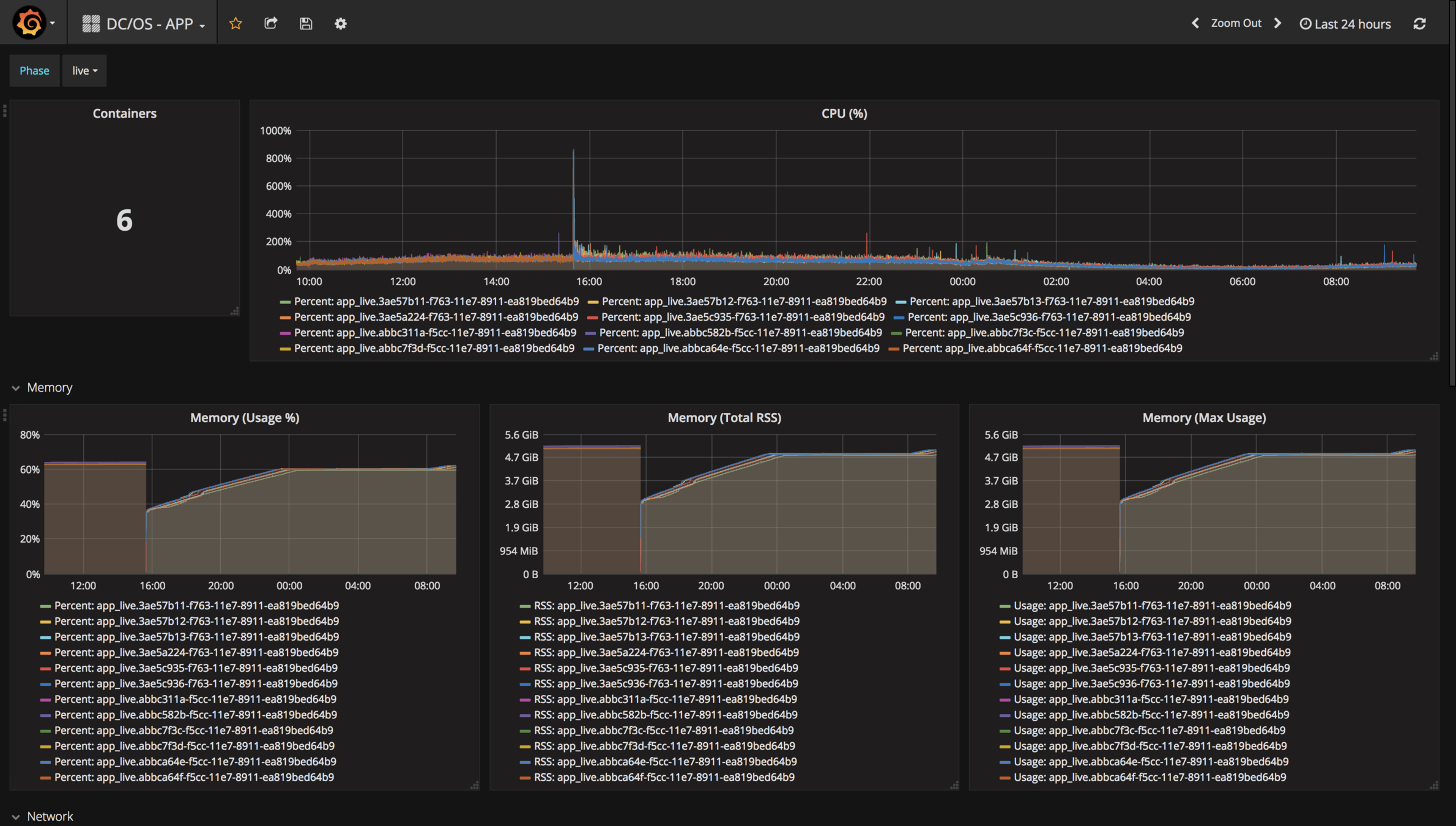Star this dashboard as favorite
Image resolution: width=1456 pixels, height=826 pixels.
[x=236, y=23]
